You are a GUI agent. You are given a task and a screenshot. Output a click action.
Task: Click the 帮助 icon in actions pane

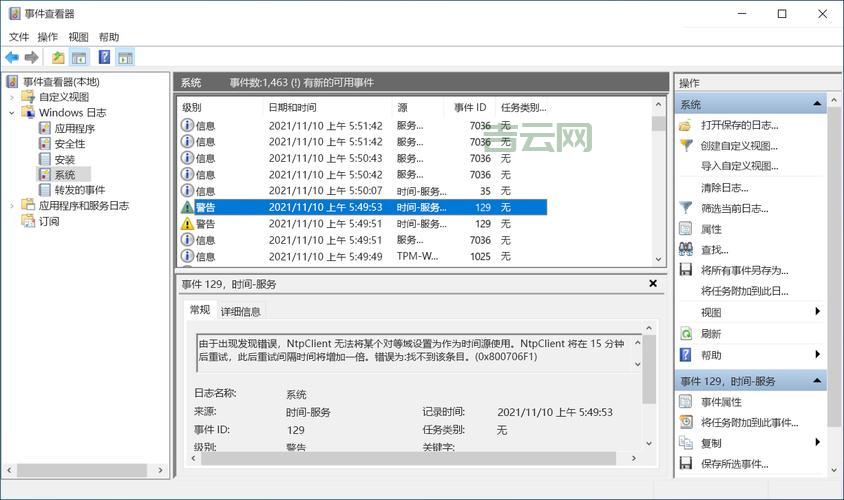pyautogui.click(x=686, y=355)
